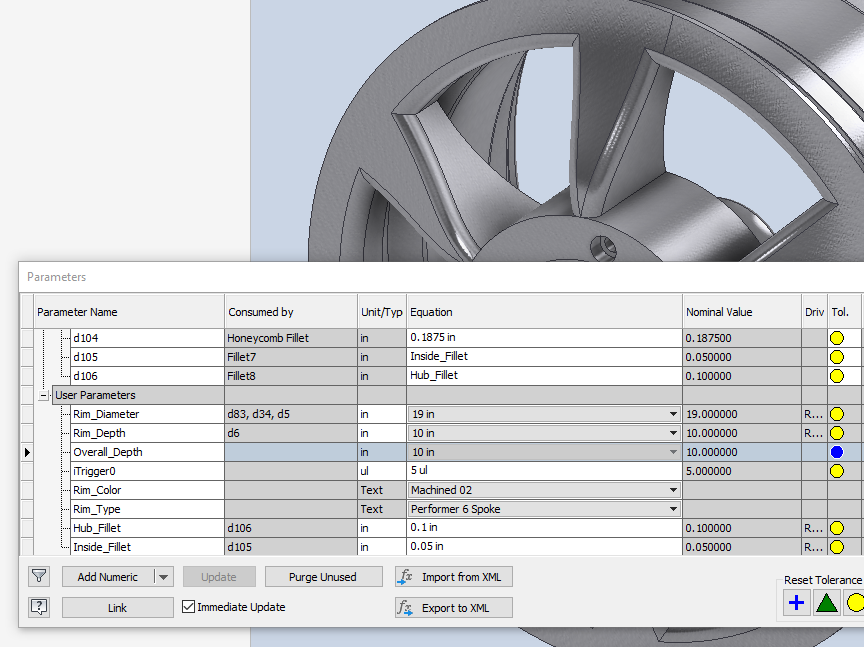Expand the Rim_Type dropdown list

tap(672, 509)
